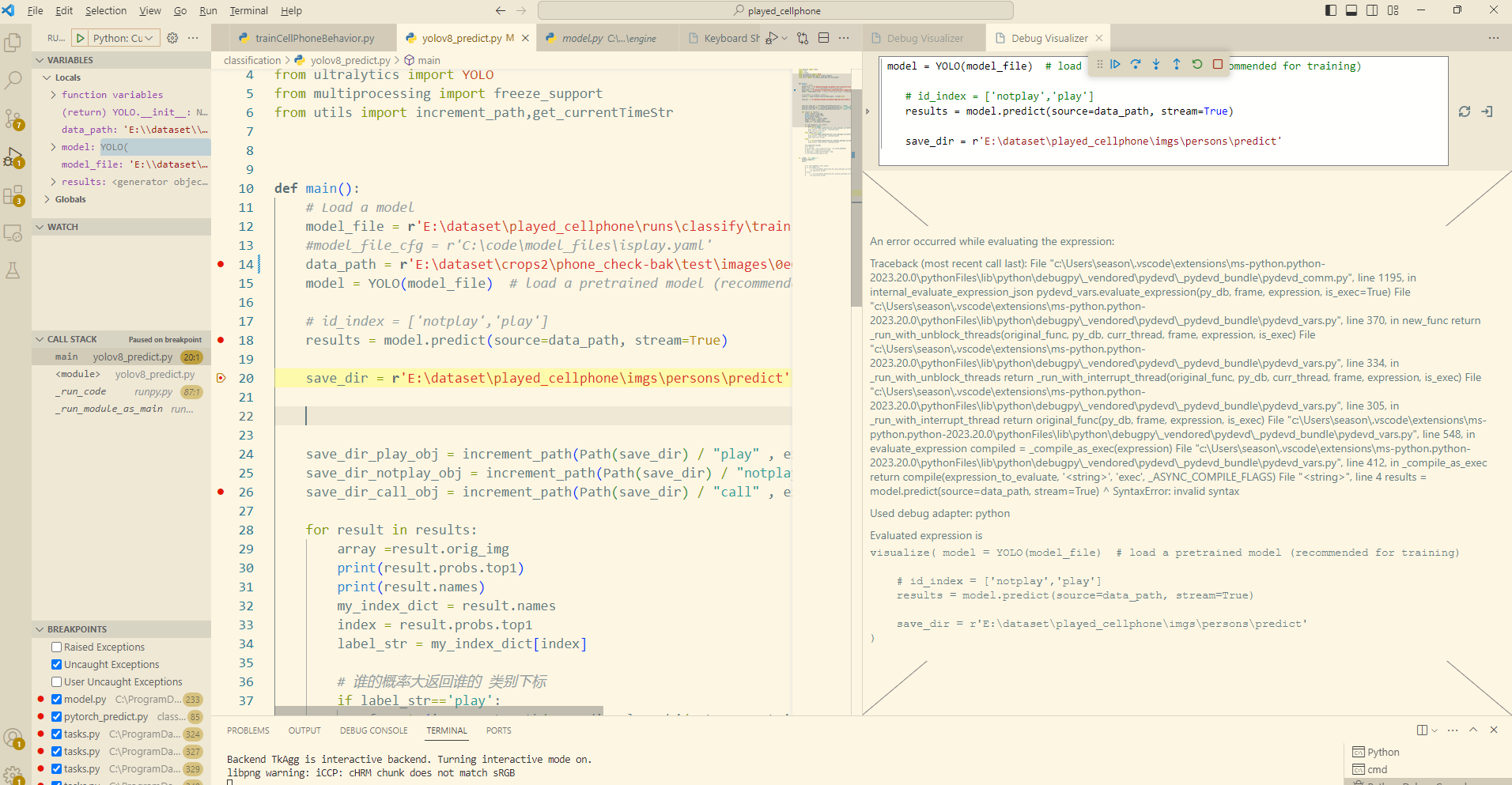This screenshot has height=785, width=1512.
Task: Restart the debug session
Action: click(1197, 65)
